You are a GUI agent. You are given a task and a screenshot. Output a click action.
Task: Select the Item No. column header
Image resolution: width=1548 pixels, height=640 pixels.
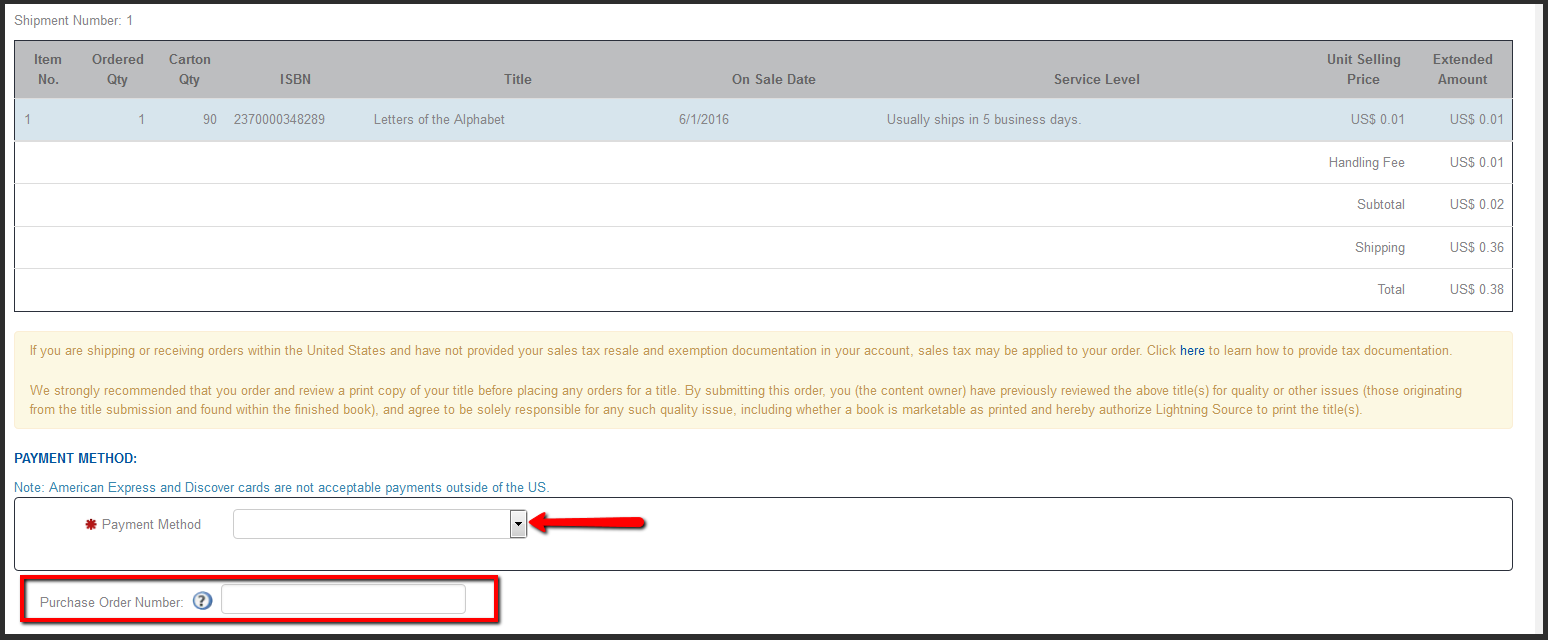(48, 69)
